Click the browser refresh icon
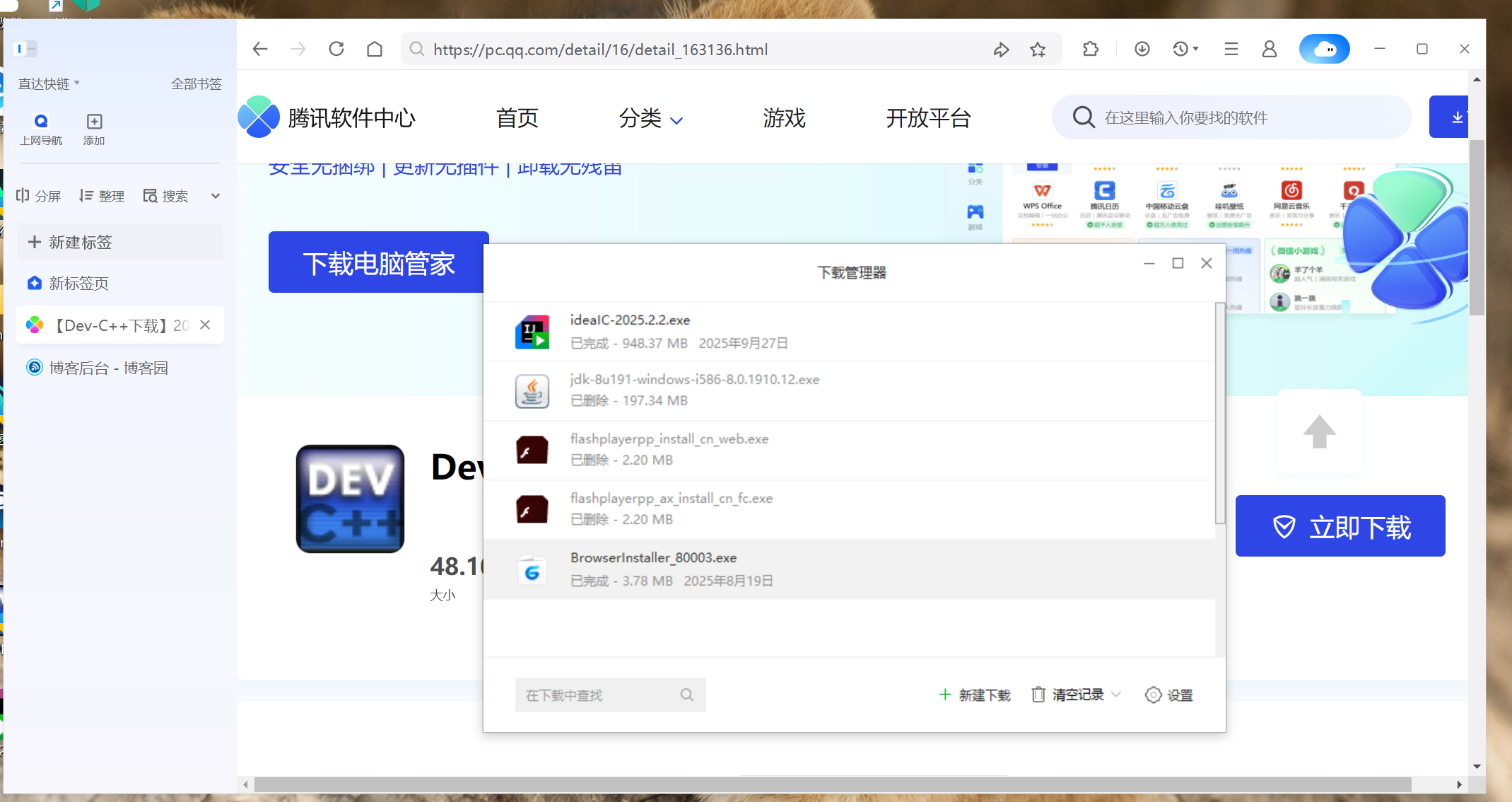The image size is (1512, 802). tap(336, 49)
